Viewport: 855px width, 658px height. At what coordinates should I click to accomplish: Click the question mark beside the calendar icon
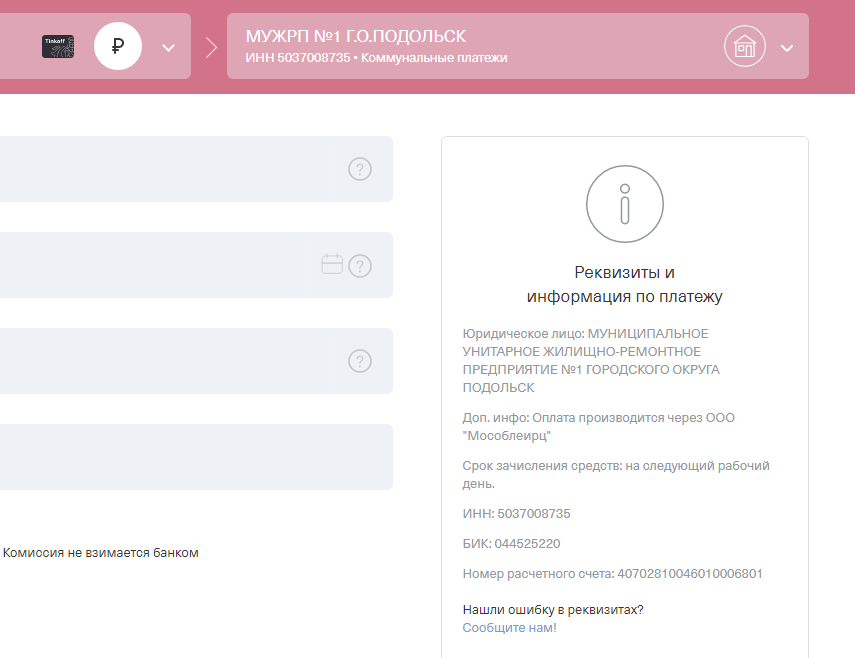(359, 266)
